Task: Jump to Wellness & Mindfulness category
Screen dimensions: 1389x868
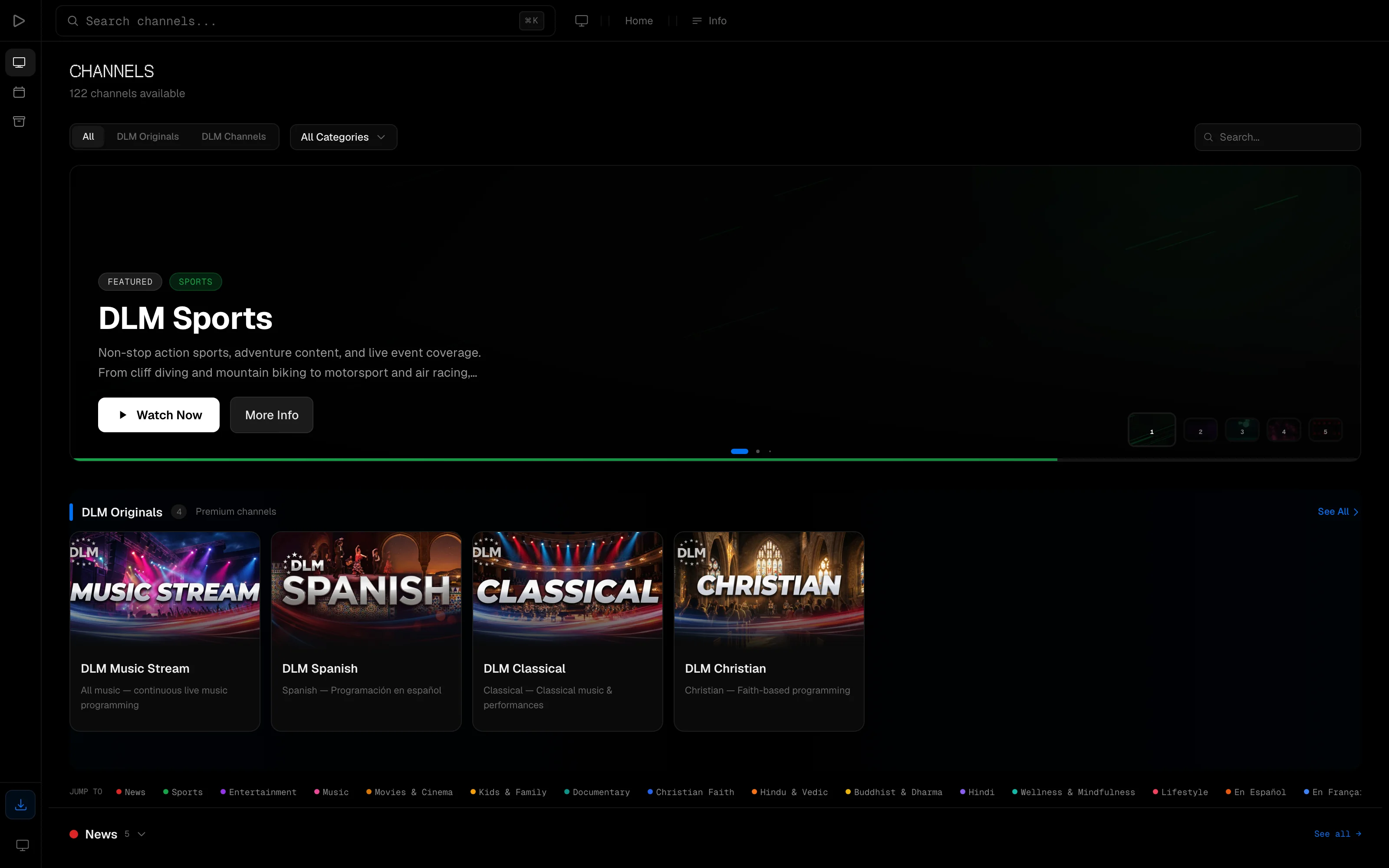Action: pos(1073,792)
